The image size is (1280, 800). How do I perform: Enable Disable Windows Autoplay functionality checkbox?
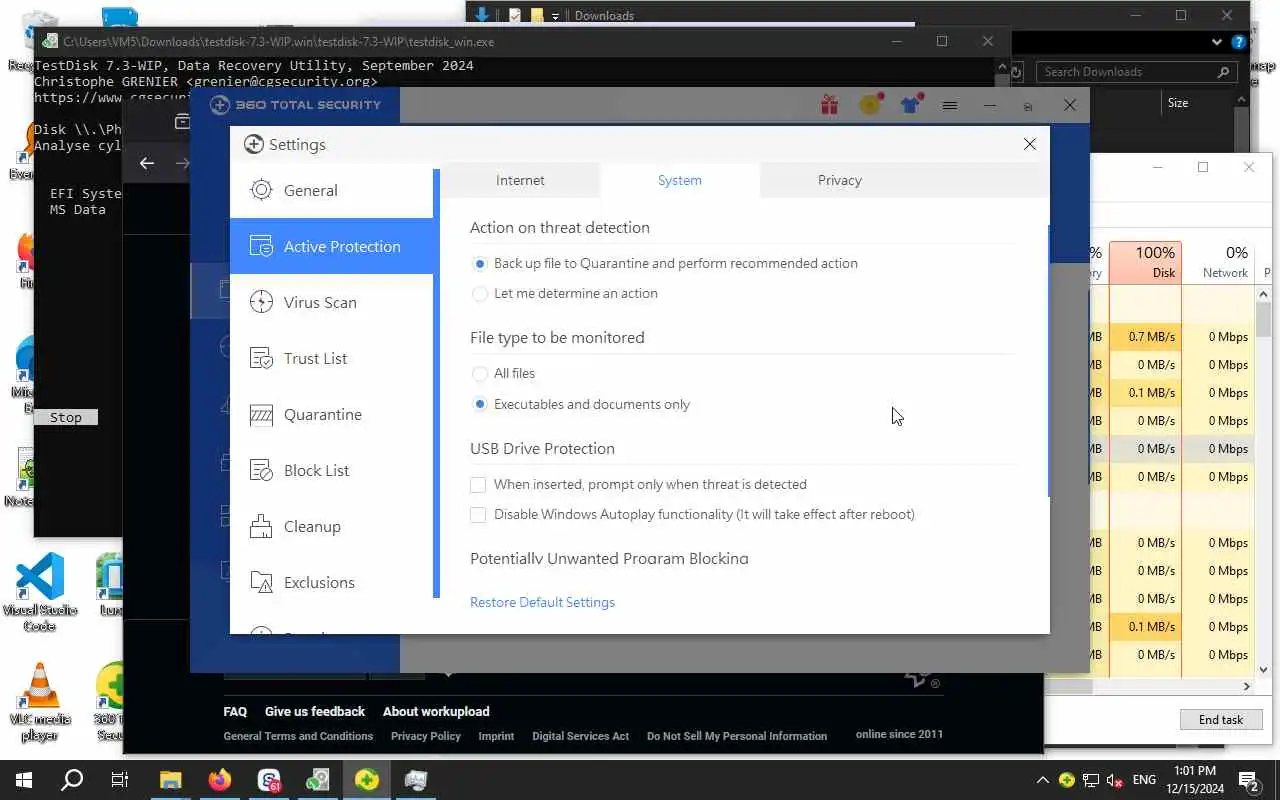478,514
